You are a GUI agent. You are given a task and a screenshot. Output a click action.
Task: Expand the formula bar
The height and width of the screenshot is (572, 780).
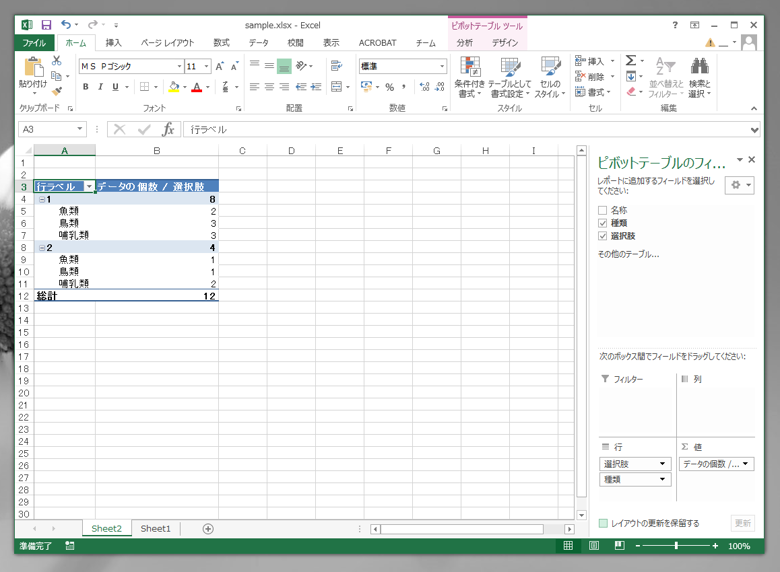click(755, 130)
